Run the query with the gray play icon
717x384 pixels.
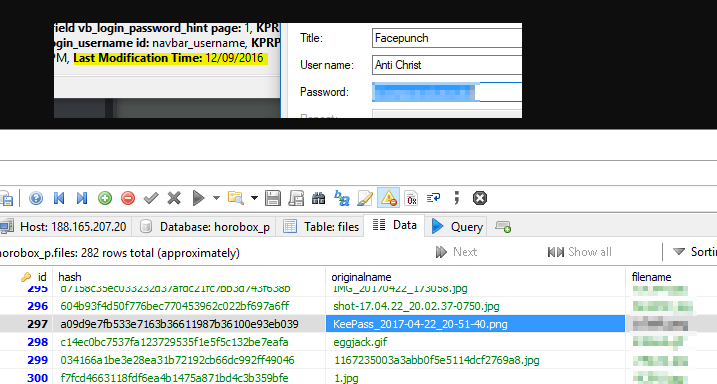[x=198, y=198]
